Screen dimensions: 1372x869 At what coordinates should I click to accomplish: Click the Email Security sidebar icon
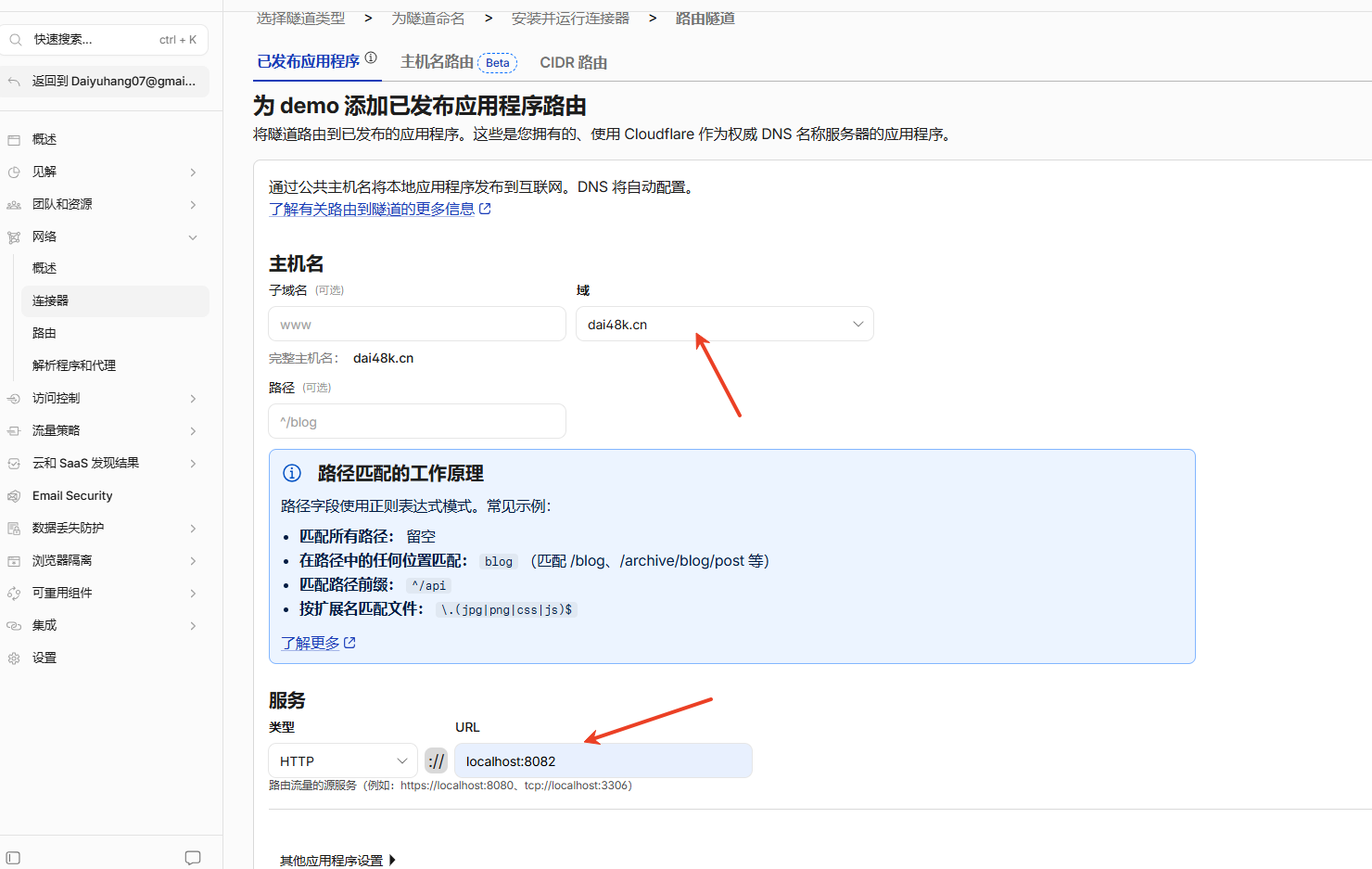14,496
